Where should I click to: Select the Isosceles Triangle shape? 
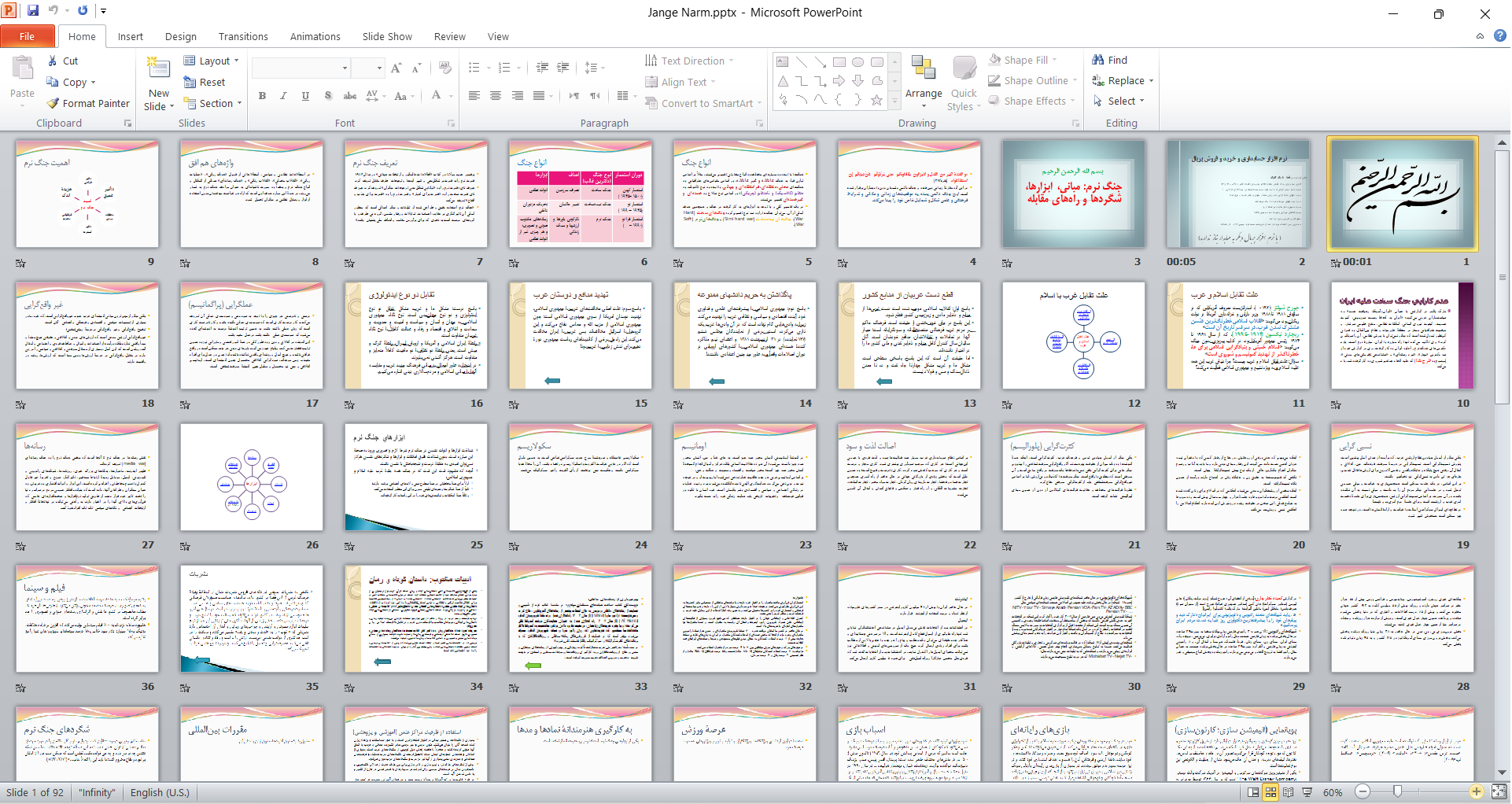coord(783,81)
